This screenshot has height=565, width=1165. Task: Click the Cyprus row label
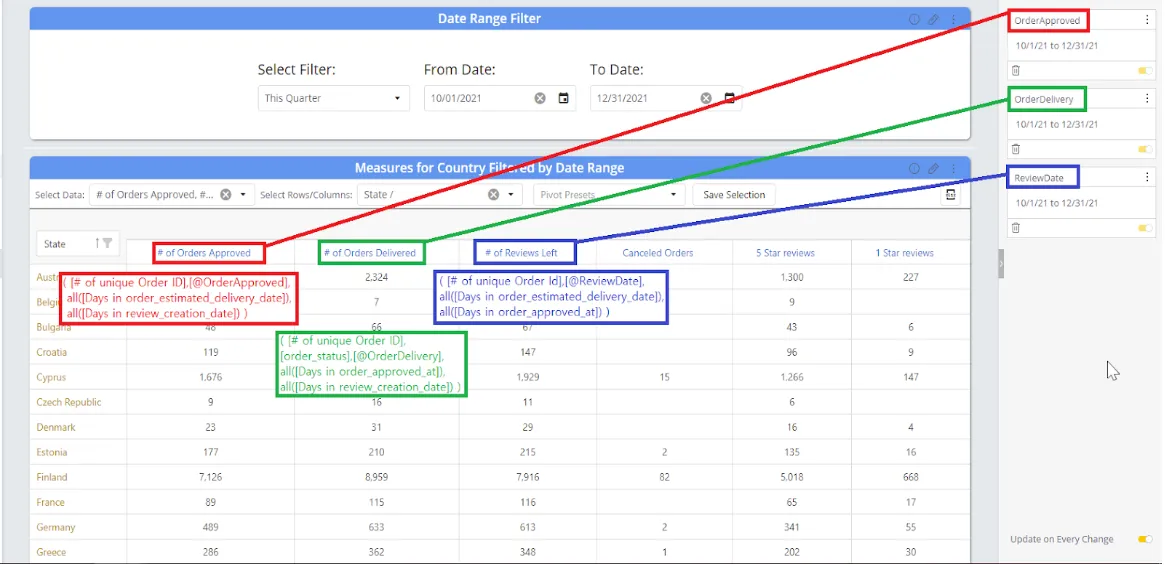click(51, 377)
